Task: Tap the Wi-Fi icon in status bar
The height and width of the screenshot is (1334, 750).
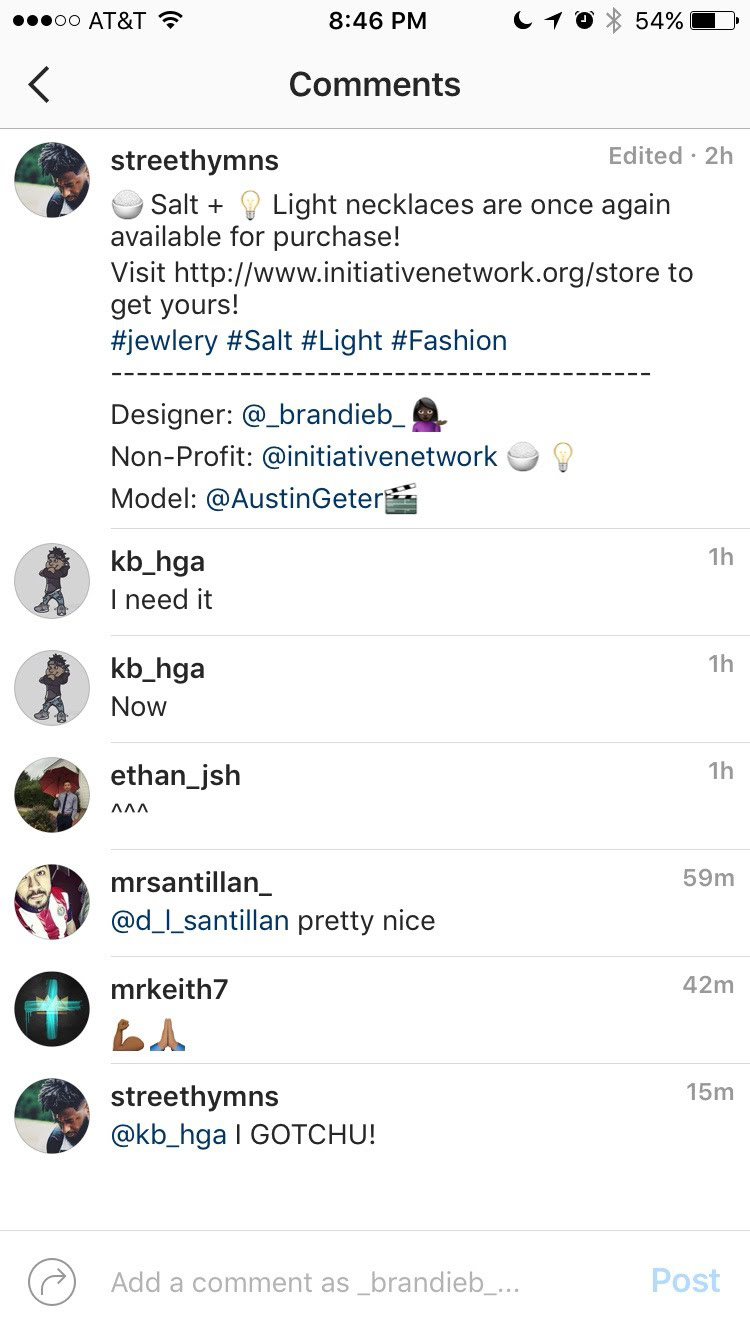Action: point(171,20)
